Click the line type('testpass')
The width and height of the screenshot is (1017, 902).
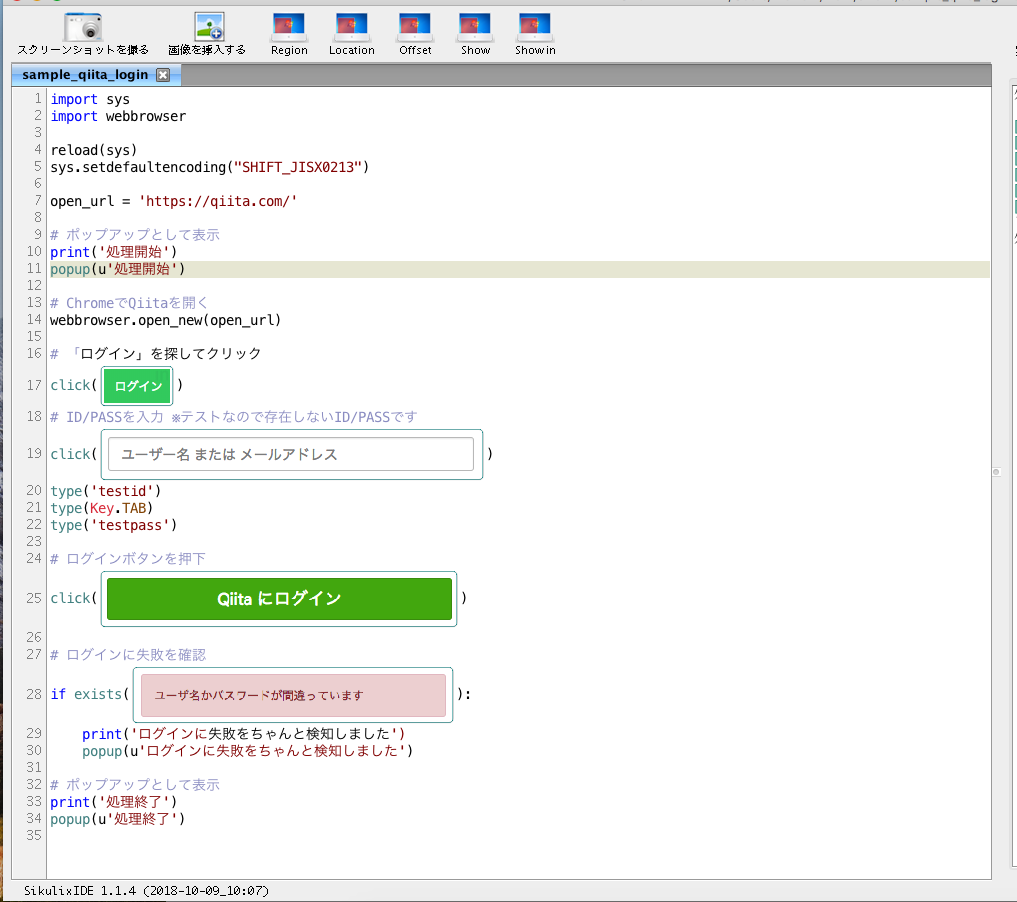coord(114,525)
